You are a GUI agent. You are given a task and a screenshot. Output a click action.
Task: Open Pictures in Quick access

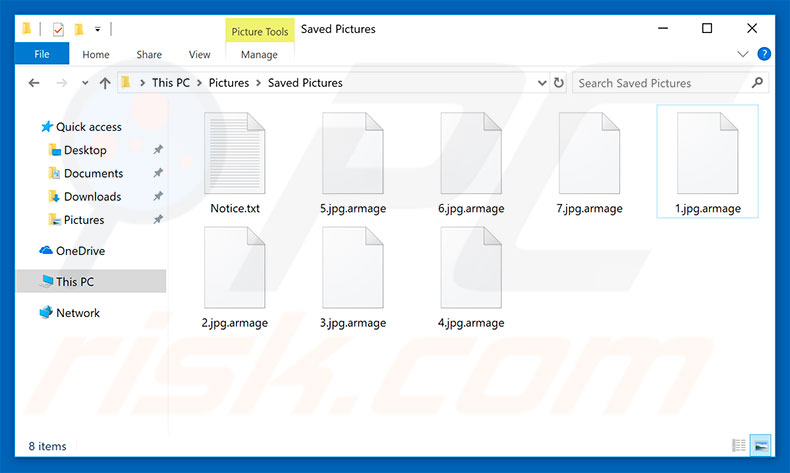tap(84, 220)
